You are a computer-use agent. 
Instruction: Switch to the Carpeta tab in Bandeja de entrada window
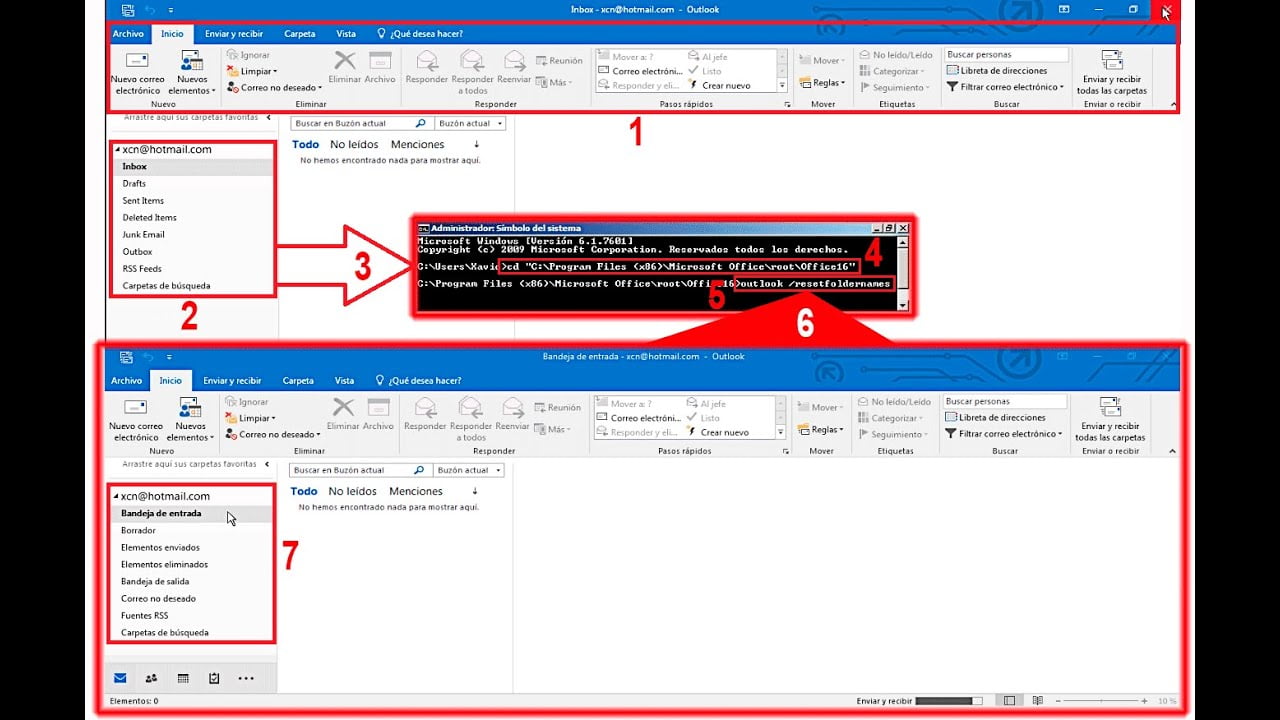click(298, 380)
